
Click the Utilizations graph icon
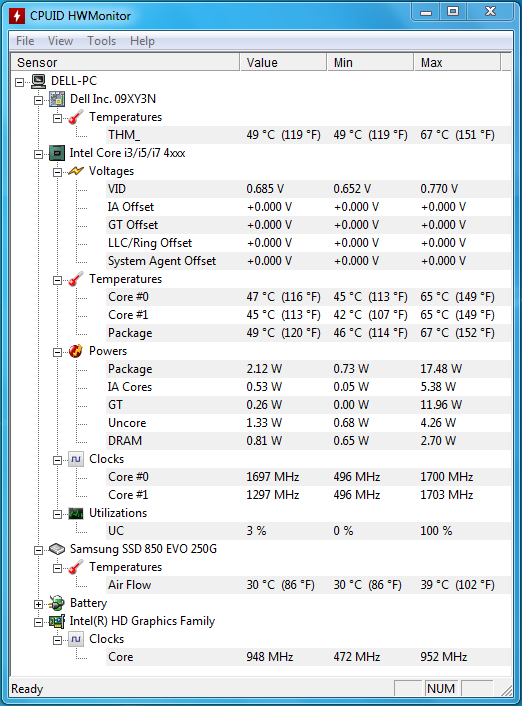(x=76, y=513)
